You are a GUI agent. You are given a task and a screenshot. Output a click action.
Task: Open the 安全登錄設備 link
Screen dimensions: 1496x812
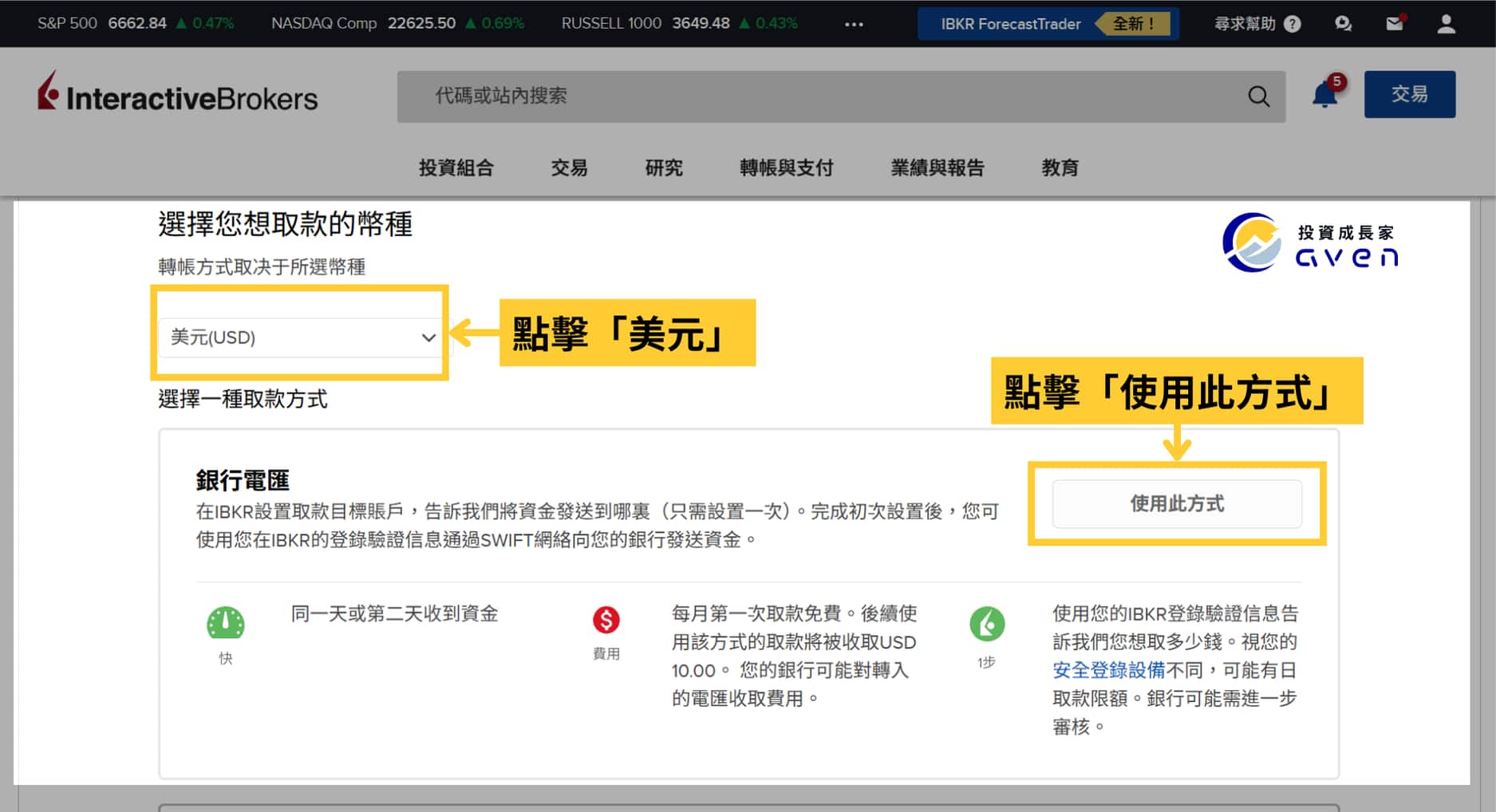pos(1108,670)
